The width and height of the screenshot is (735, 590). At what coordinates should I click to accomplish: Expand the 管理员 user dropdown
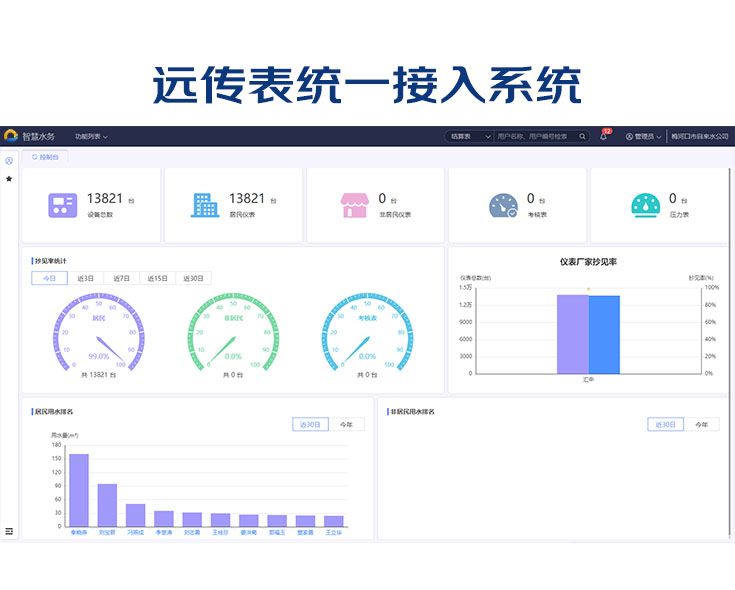643,136
